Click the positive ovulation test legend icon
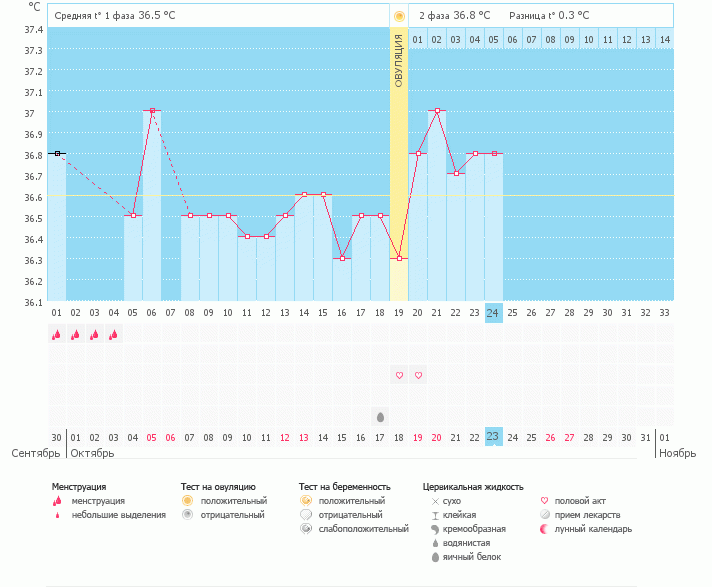 point(187,500)
